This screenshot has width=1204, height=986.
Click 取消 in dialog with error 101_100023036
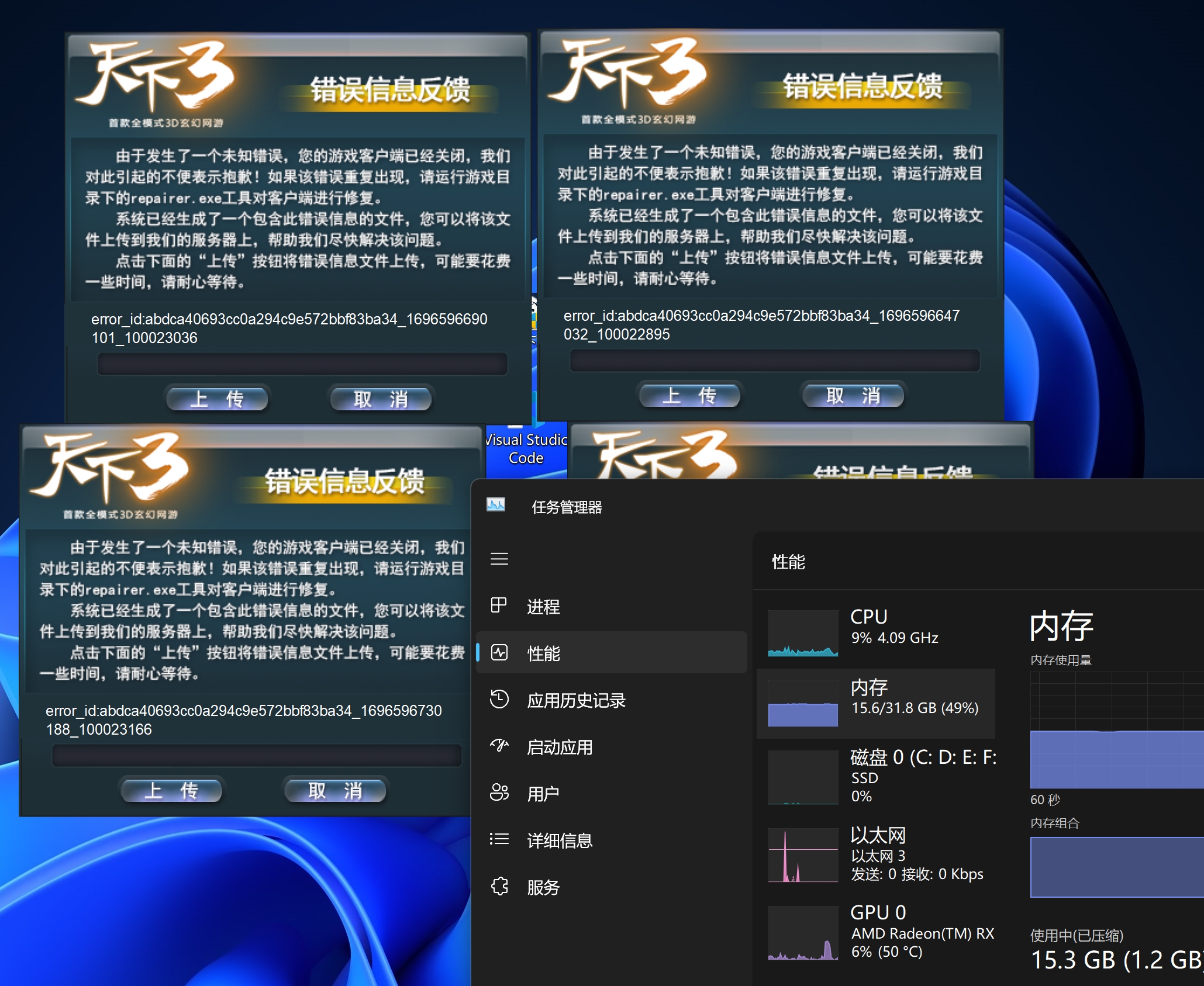pos(381,399)
